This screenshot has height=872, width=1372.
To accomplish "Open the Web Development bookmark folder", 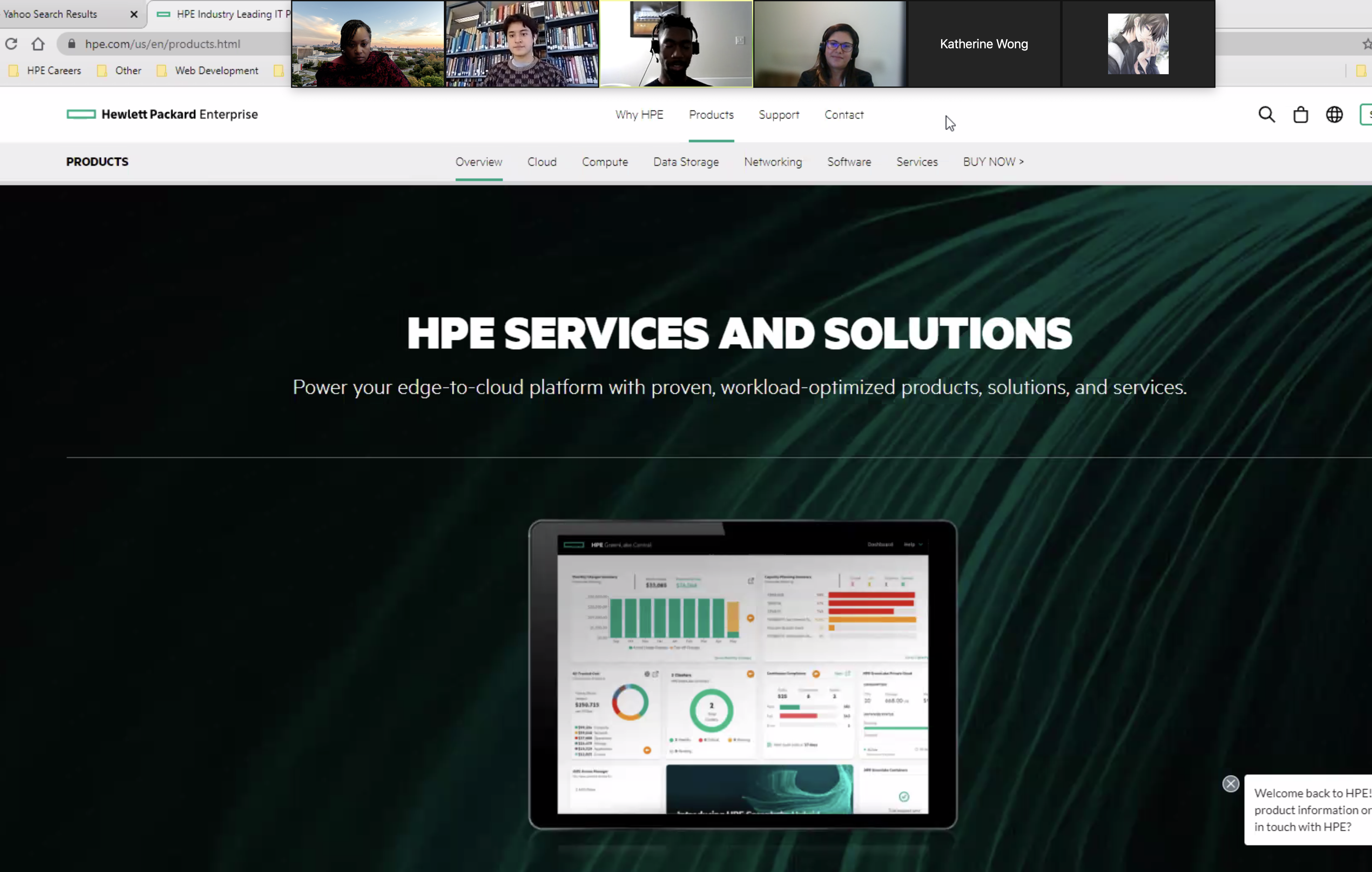I will click(207, 71).
